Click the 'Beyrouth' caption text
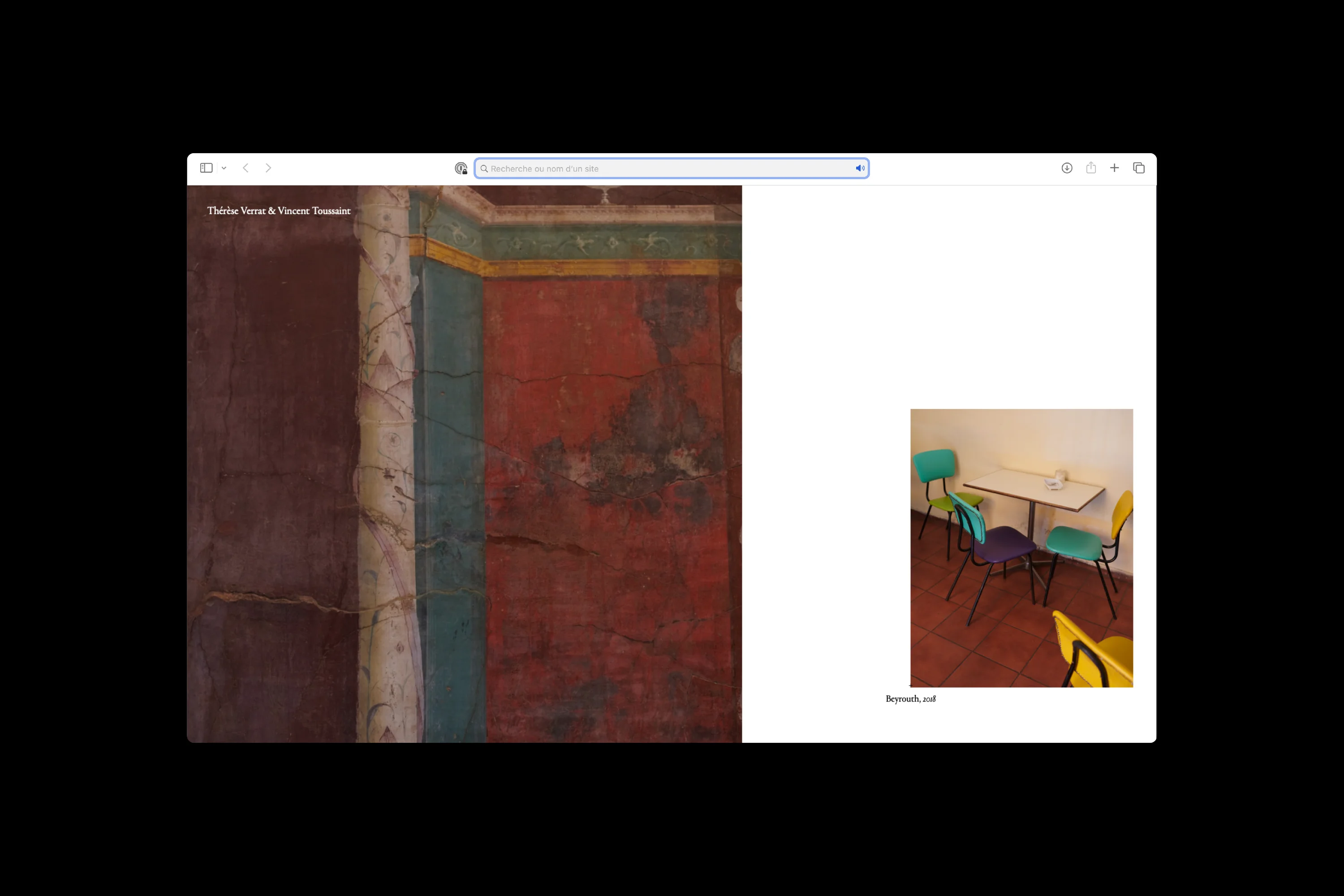This screenshot has width=1344, height=896. click(902, 699)
